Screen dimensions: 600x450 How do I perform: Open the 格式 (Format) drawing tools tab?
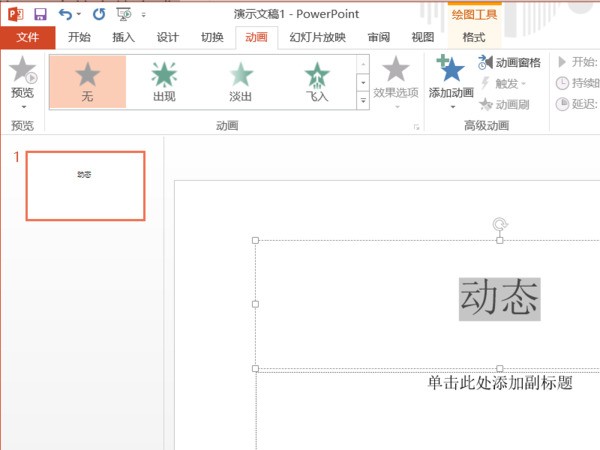tap(474, 38)
